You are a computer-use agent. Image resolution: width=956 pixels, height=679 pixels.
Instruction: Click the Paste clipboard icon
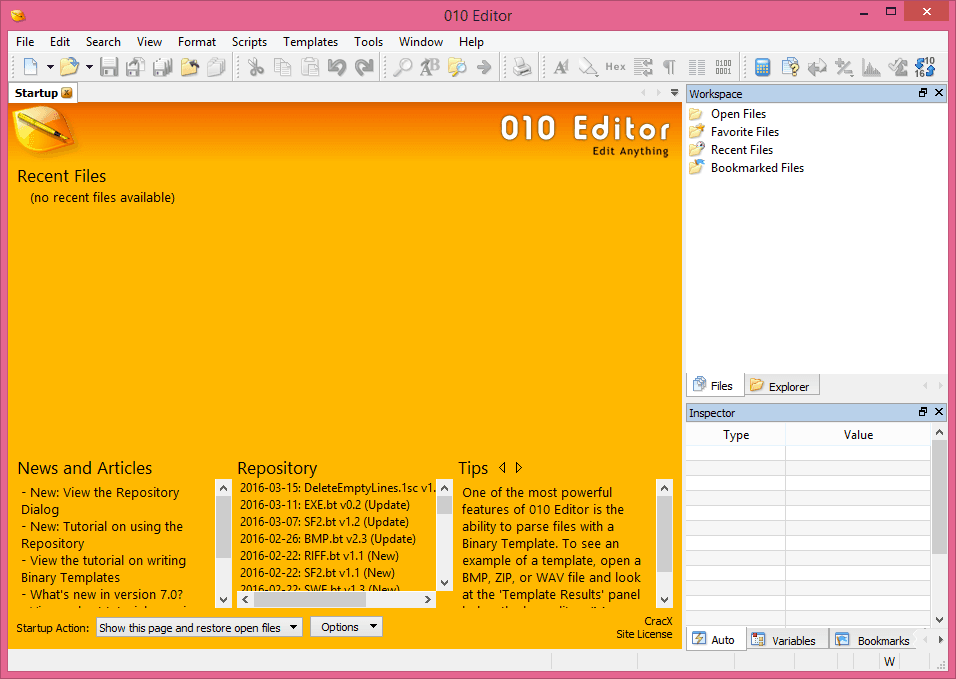pos(310,66)
